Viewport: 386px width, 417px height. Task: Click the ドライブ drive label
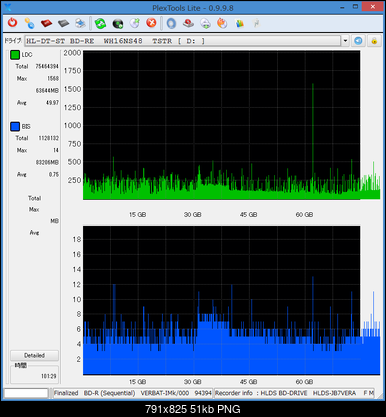click(13, 41)
